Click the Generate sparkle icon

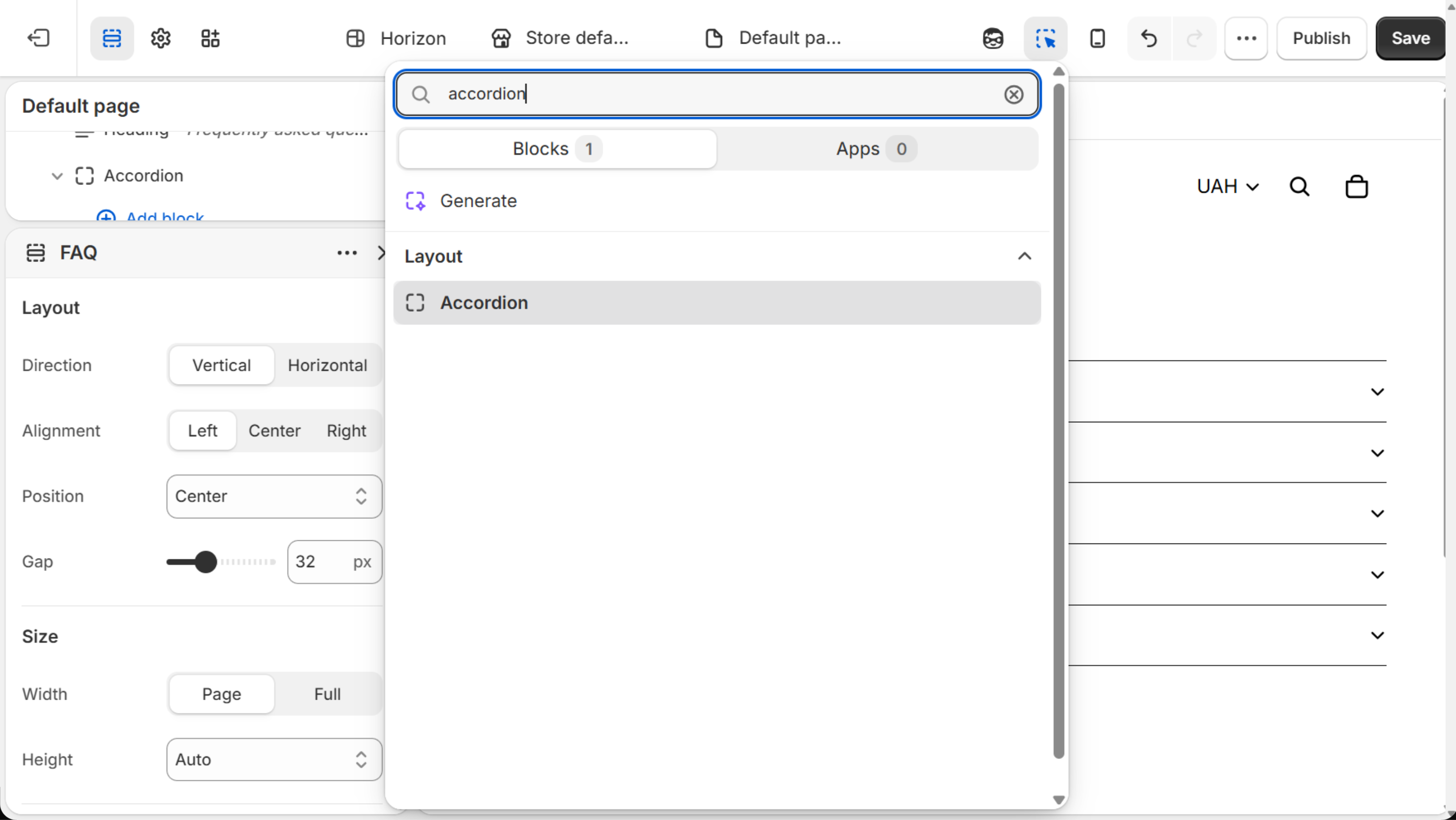click(x=415, y=200)
